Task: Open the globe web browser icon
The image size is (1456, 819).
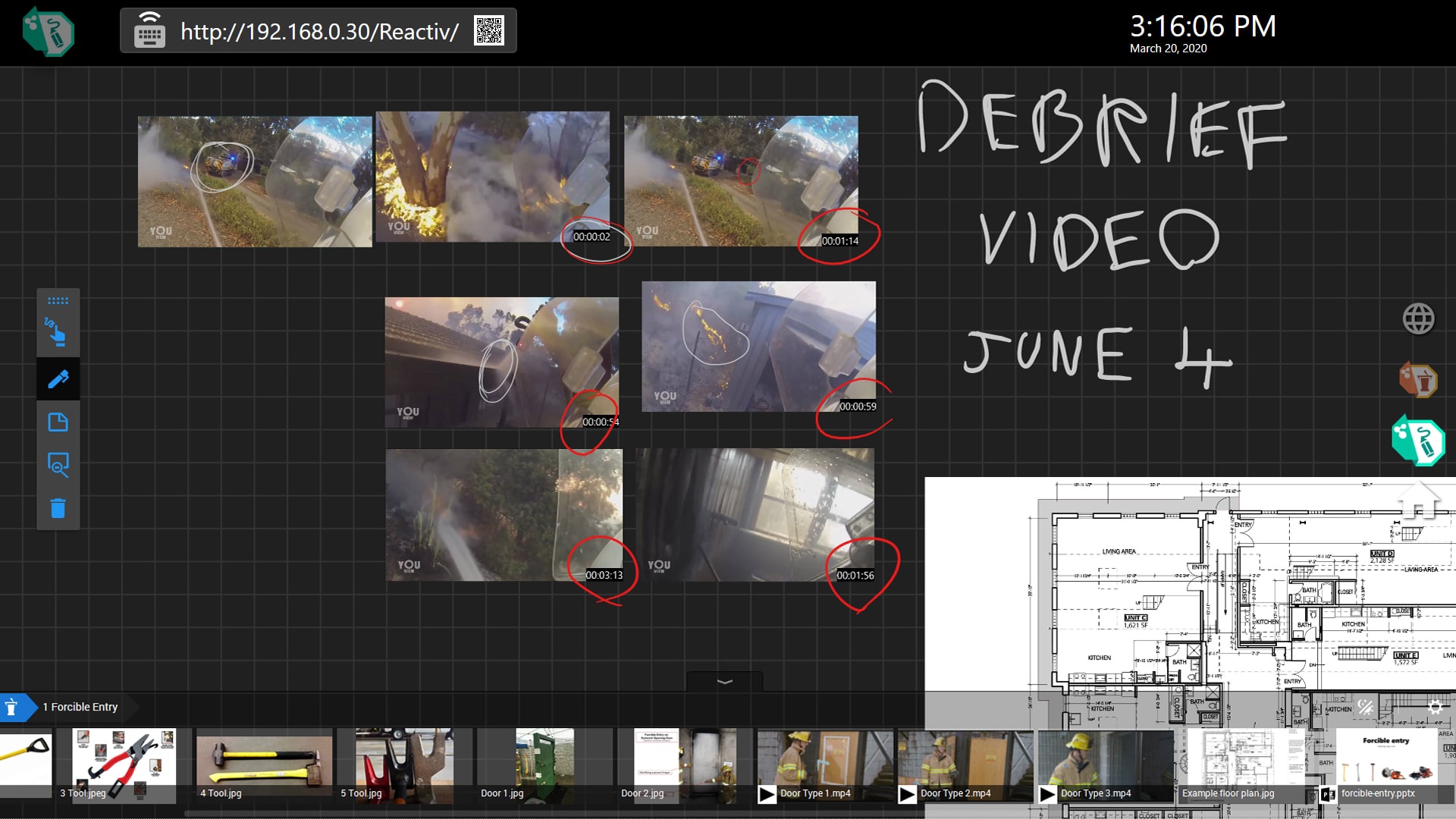Action: (x=1418, y=318)
